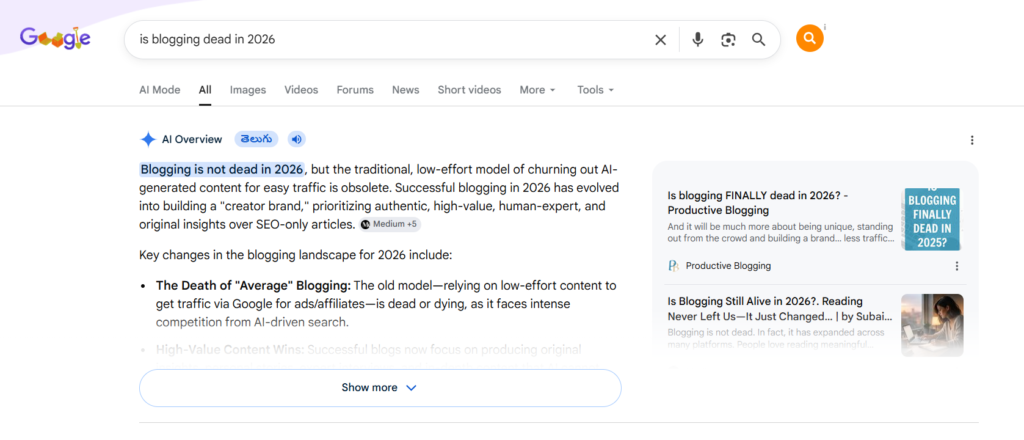Image resolution: width=1024 pixels, height=440 pixels.
Task: Open Google Lens image search icon
Action: pyautogui.click(x=728, y=40)
